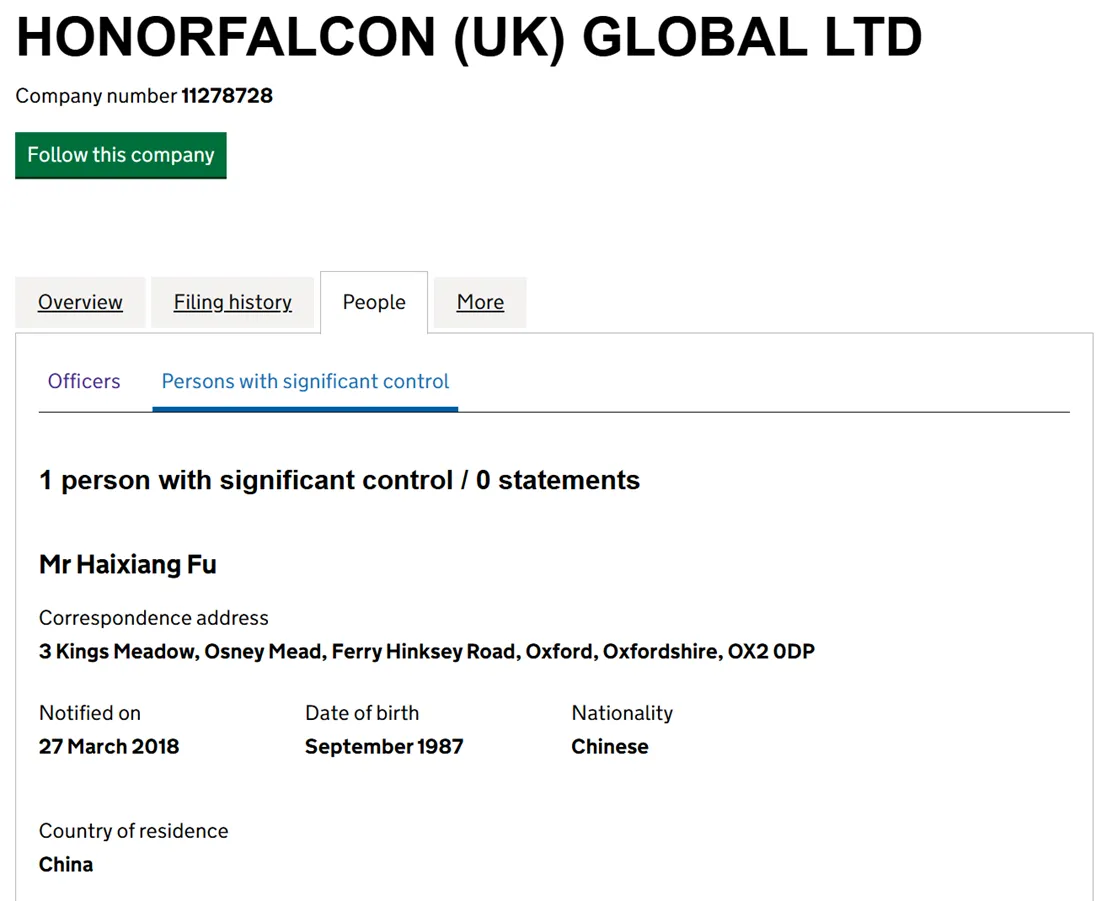This screenshot has width=1107, height=901.
Task: Click the name Mr Haixiang Fu
Action: tap(128, 565)
